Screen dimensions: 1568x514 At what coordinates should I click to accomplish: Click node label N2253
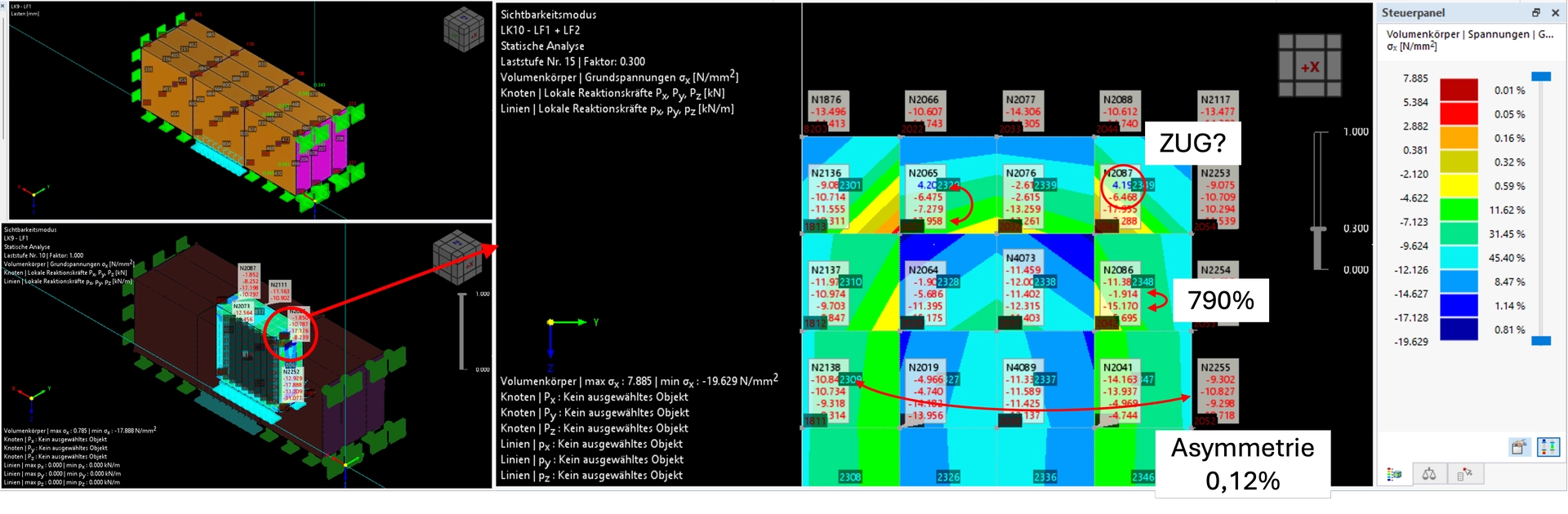coord(1215,173)
